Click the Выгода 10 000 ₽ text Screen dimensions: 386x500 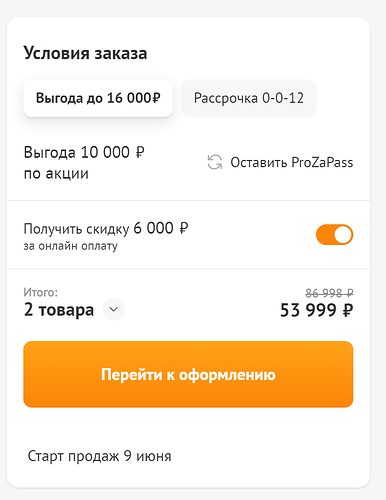[84, 152]
